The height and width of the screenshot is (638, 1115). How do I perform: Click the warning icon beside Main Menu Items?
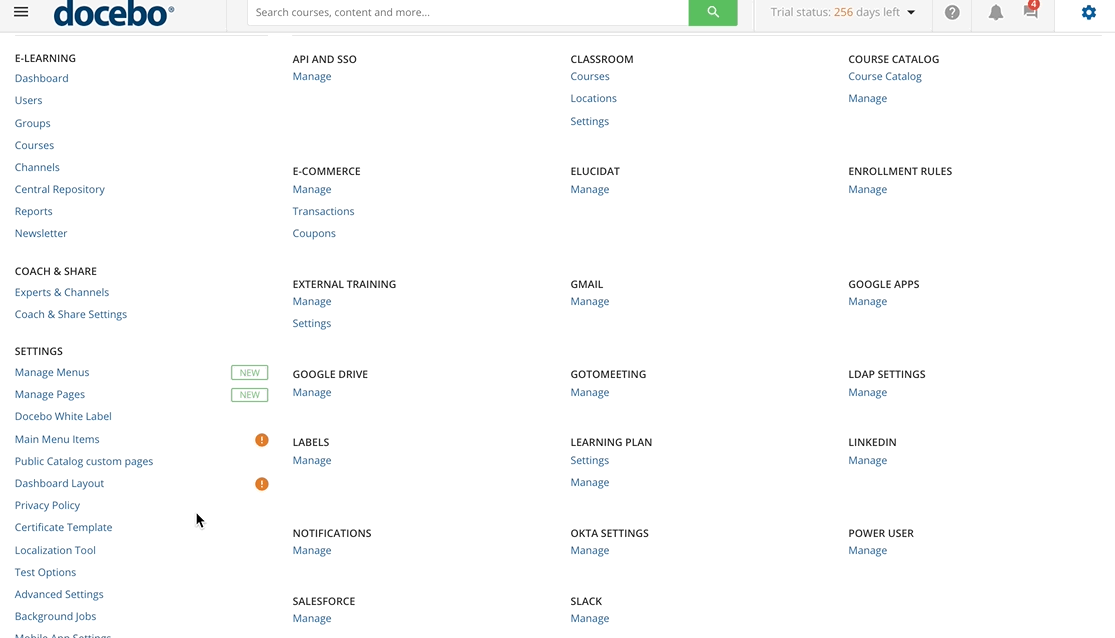click(262, 440)
